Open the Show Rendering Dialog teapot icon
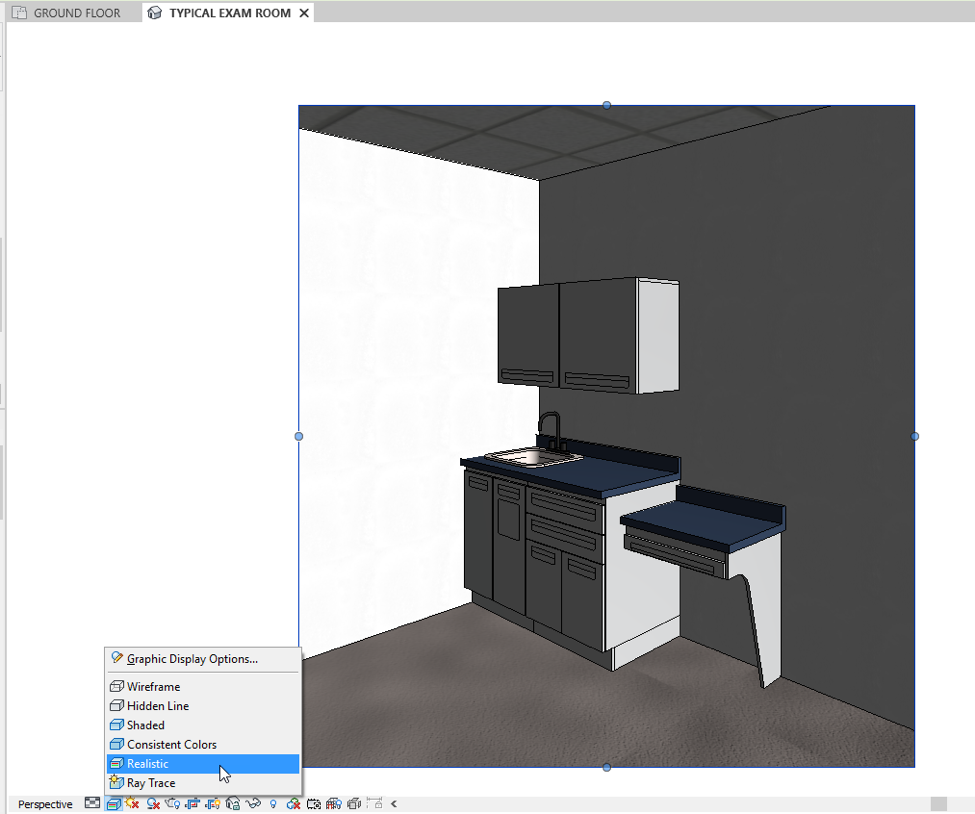This screenshot has width=975, height=814. [x=172, y=803]
